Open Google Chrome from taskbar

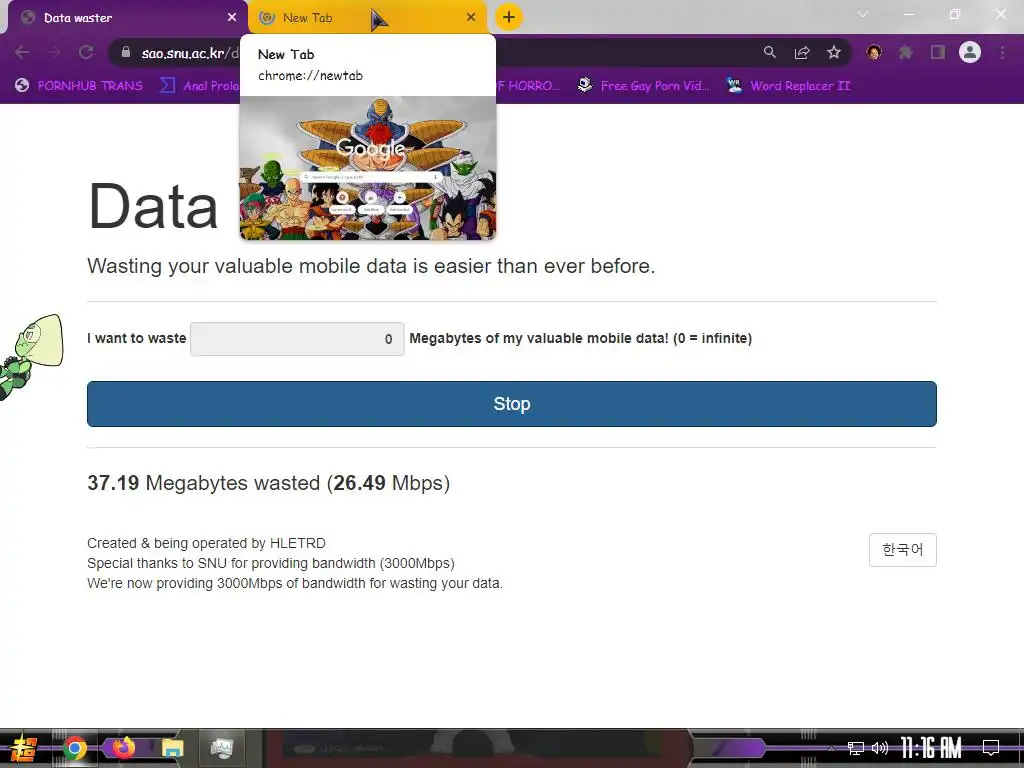click(75, 748)
